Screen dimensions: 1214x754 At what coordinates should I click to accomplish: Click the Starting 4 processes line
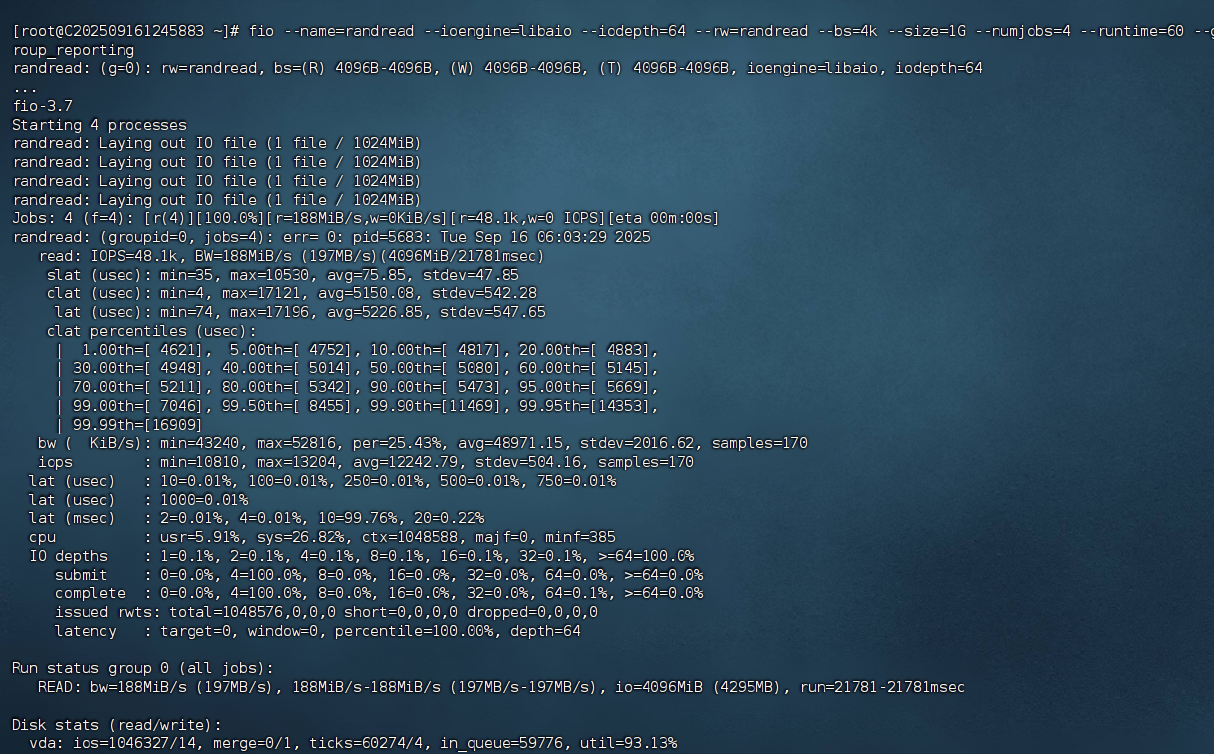pyautogui.click(x=98, y=124)
